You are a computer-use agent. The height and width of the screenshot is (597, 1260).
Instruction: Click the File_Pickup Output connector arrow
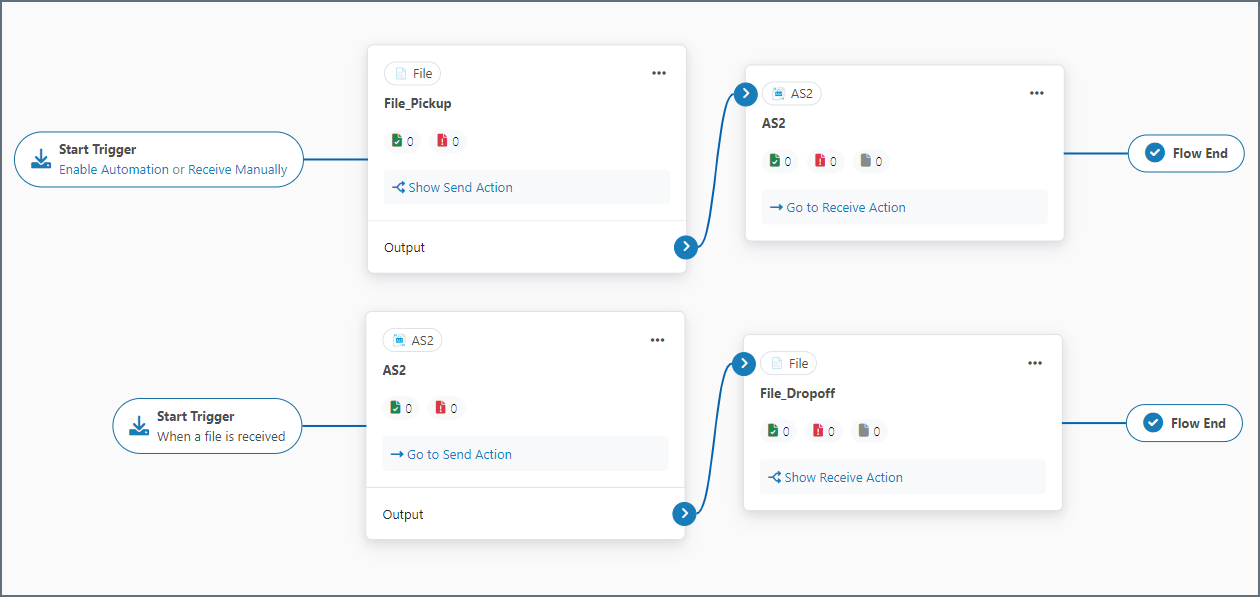point(685,247)
